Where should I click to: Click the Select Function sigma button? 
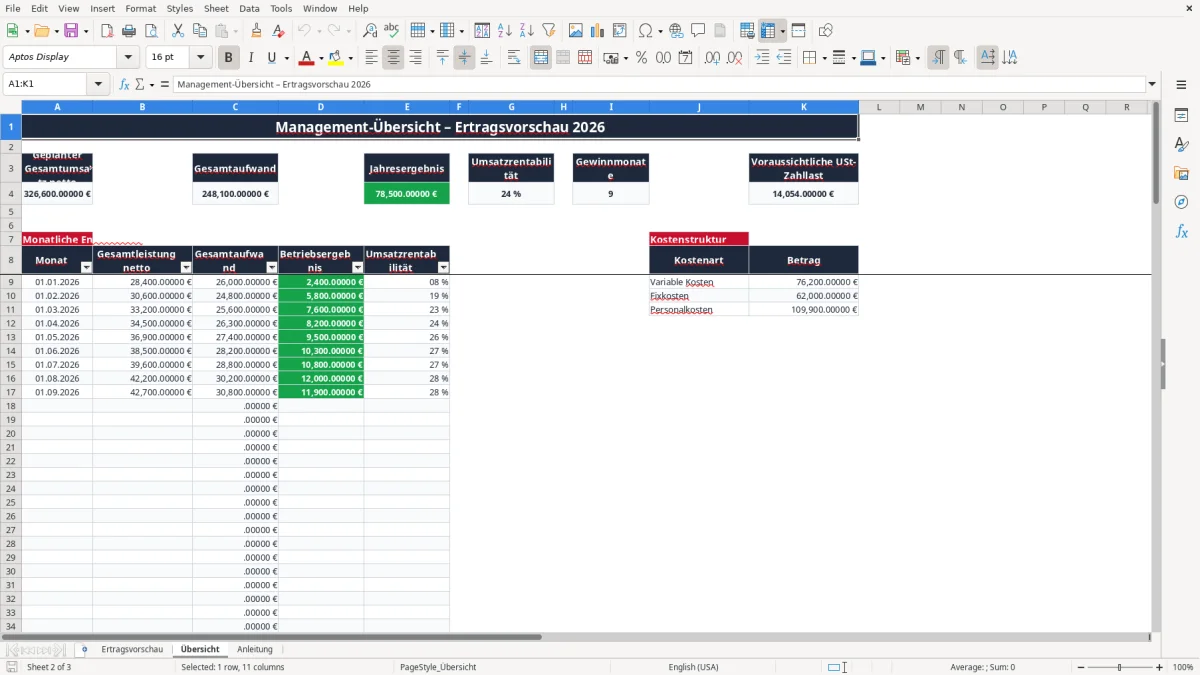click(140, 85)
